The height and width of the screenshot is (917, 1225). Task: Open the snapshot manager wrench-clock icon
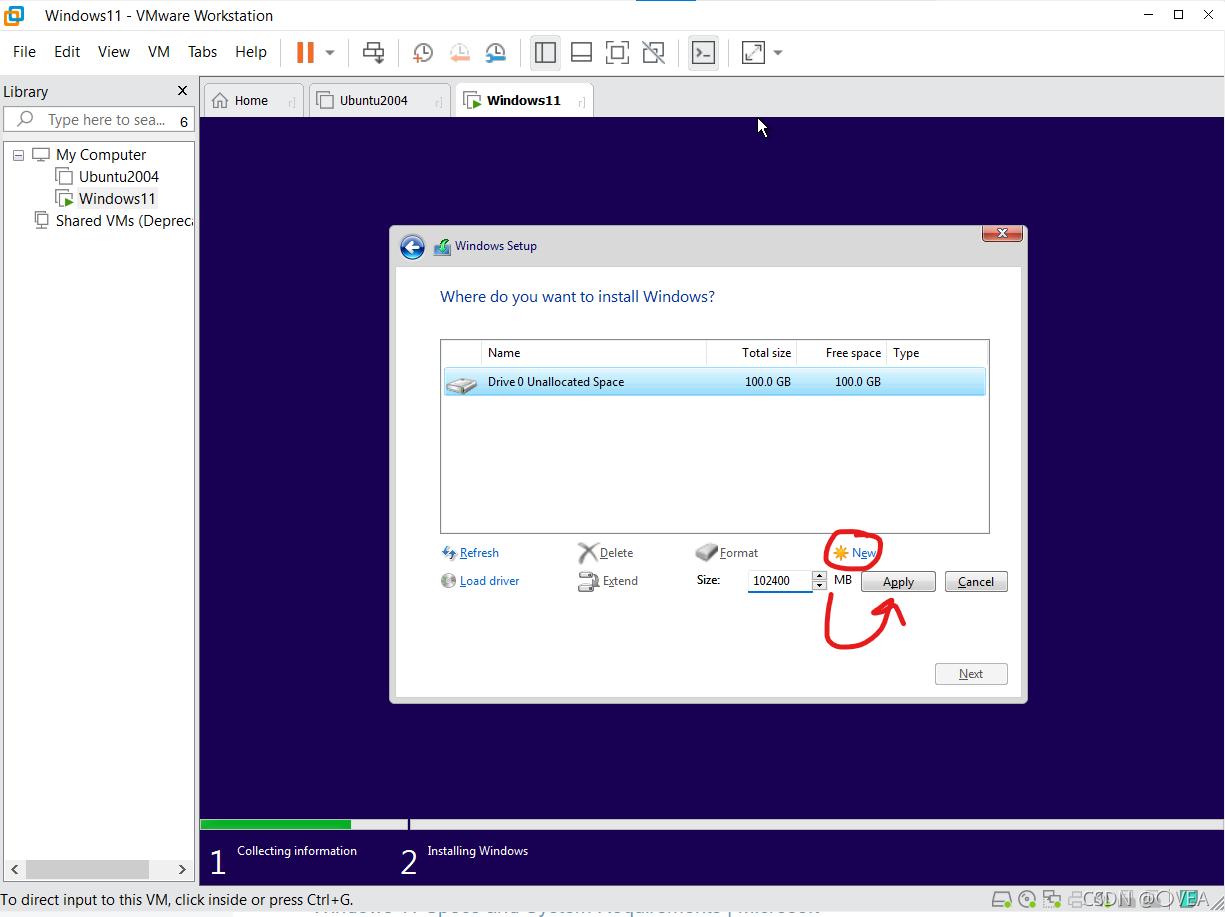495,52
